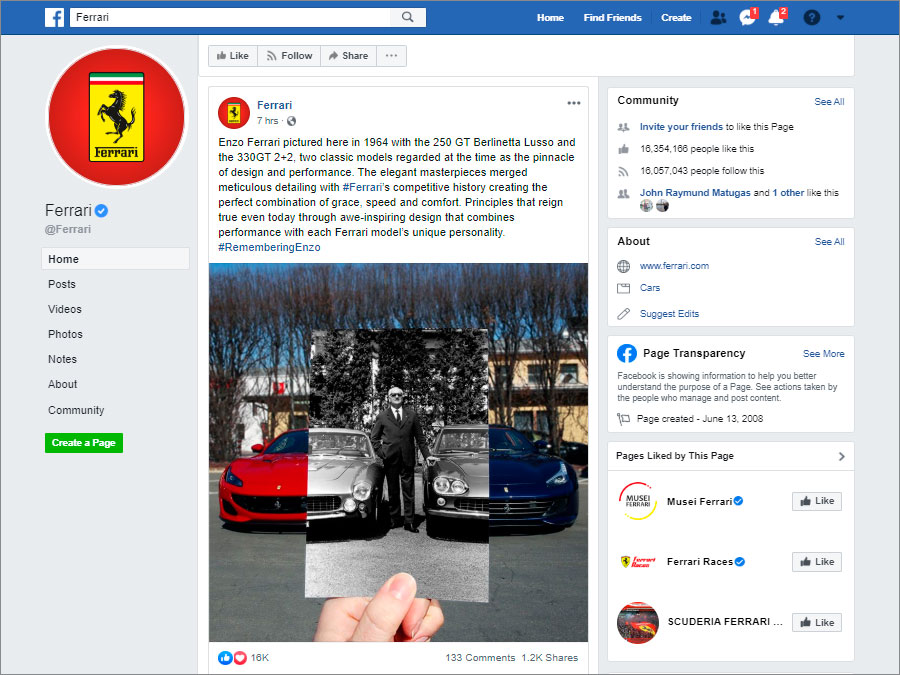Select Community in the page sidebar
Screen dimensions: 900x675
point(76,410)
